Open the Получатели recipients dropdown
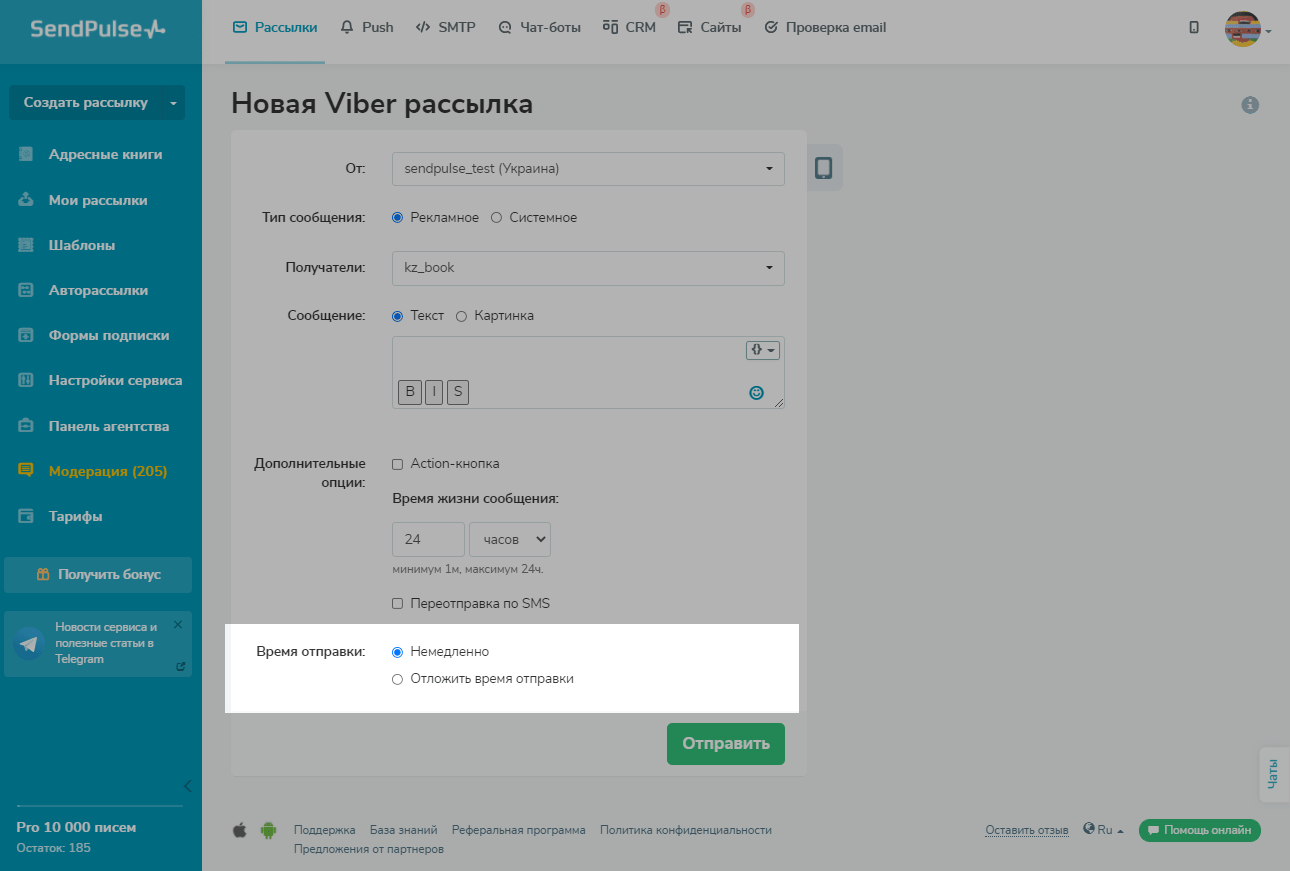 point(588,267)
